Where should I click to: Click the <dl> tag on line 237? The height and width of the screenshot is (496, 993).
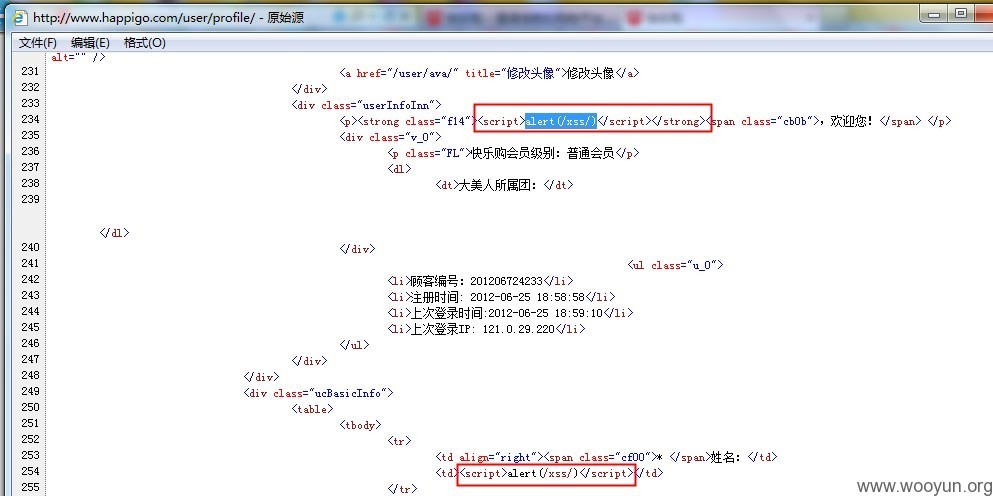(399, 169)
